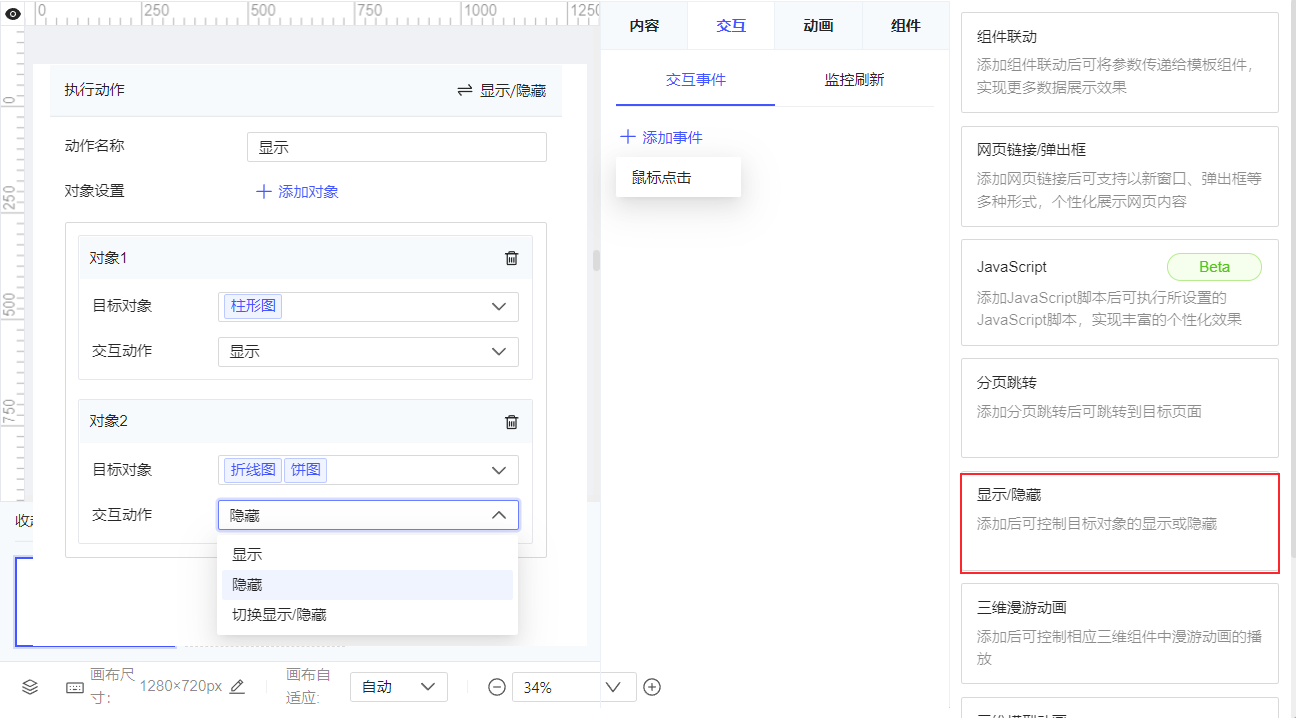
Task: Zoom in with the plus circle icon
Action: 652,687
